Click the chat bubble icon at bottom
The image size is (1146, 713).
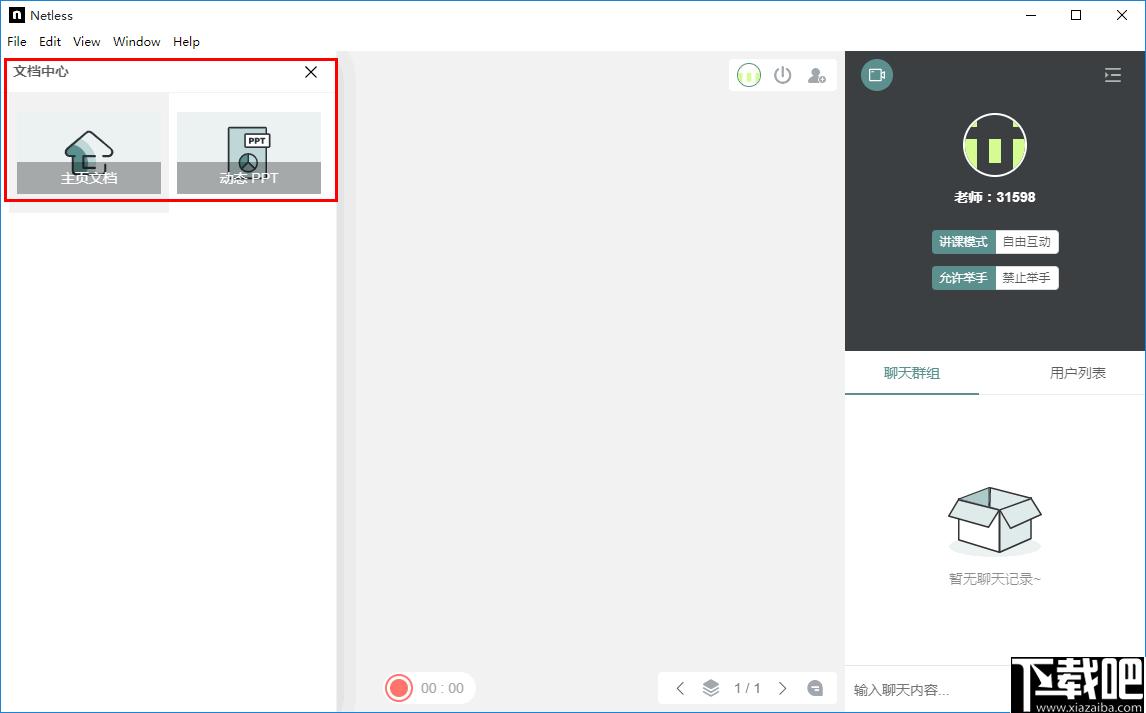815,688
